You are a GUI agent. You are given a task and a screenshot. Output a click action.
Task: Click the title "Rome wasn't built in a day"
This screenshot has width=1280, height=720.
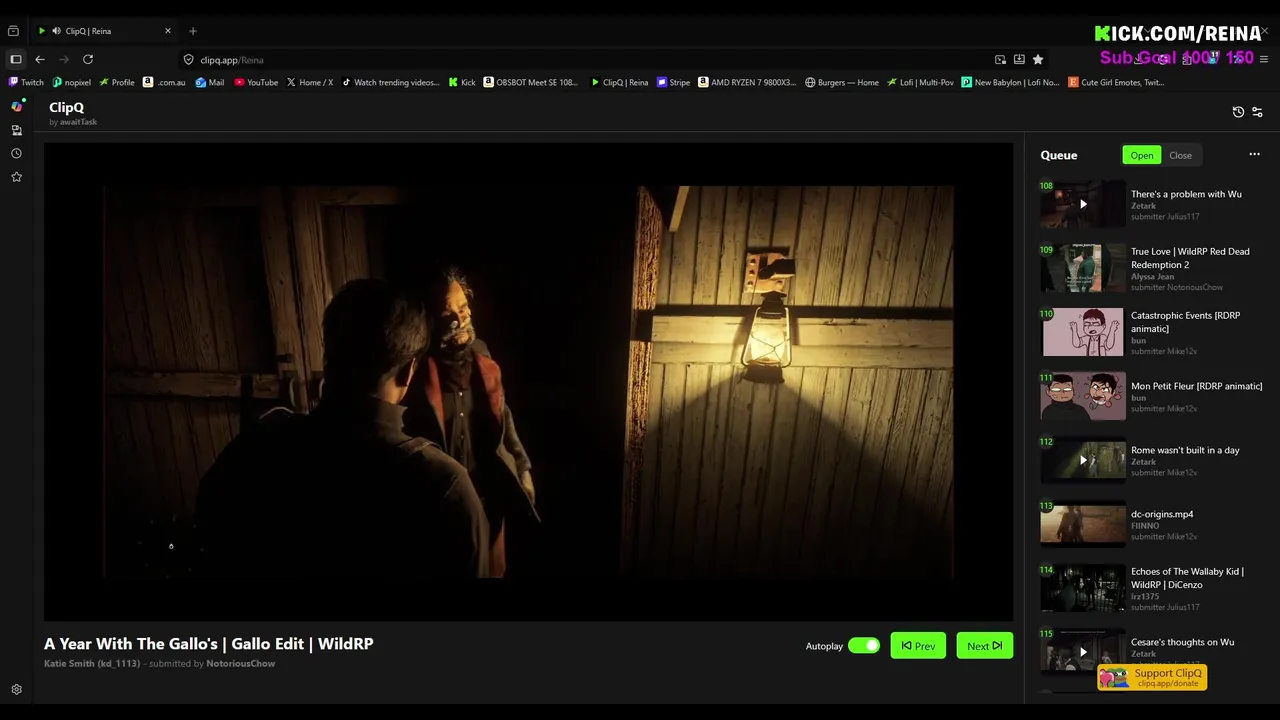(x=1185, y=450)
